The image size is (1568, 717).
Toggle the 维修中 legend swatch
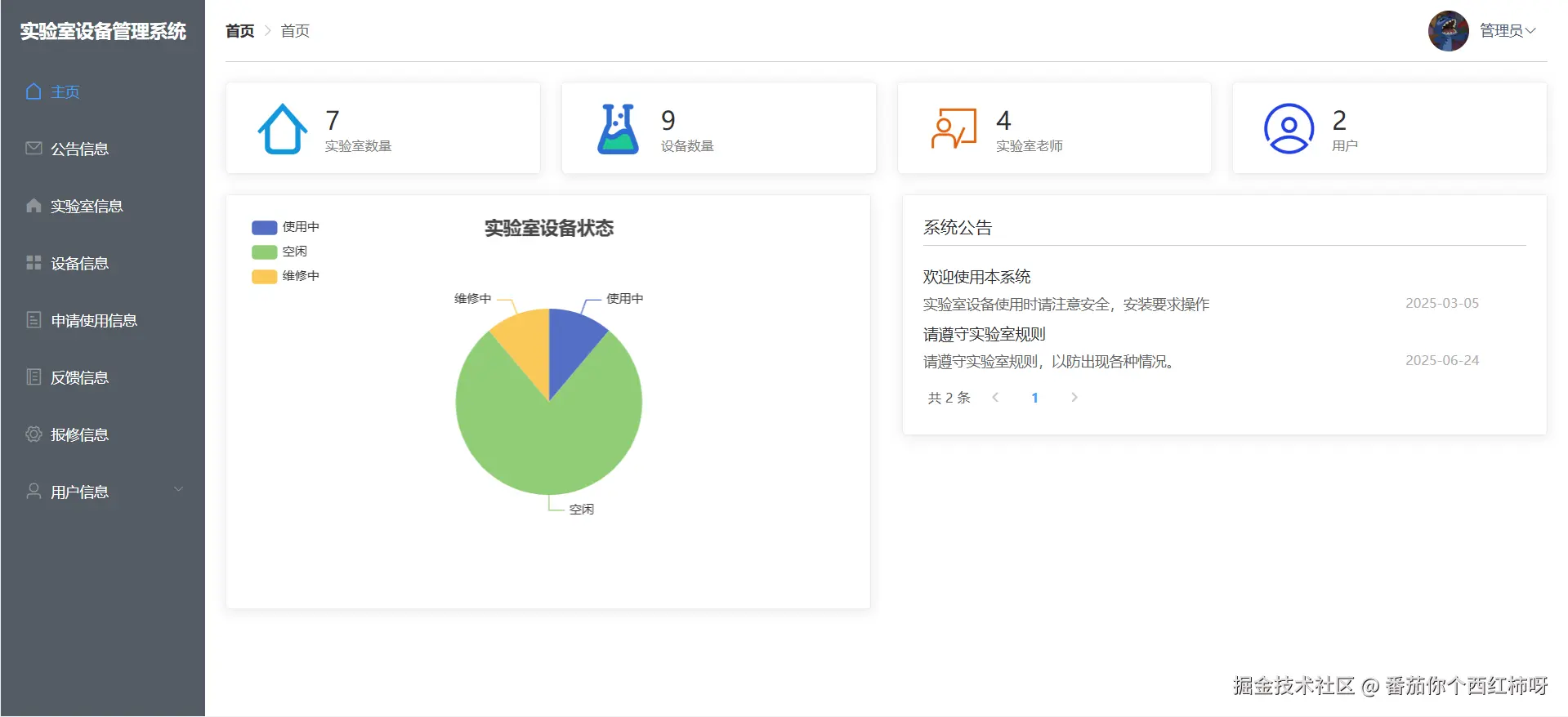[x=264, y=276]
